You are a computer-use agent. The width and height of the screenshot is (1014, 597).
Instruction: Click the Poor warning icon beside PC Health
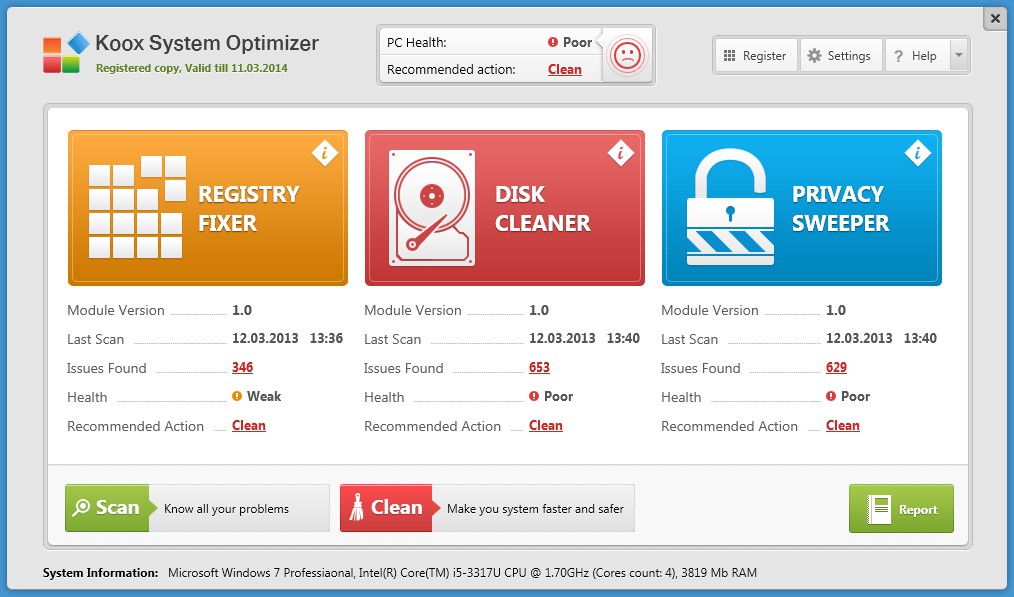(552, 42)
